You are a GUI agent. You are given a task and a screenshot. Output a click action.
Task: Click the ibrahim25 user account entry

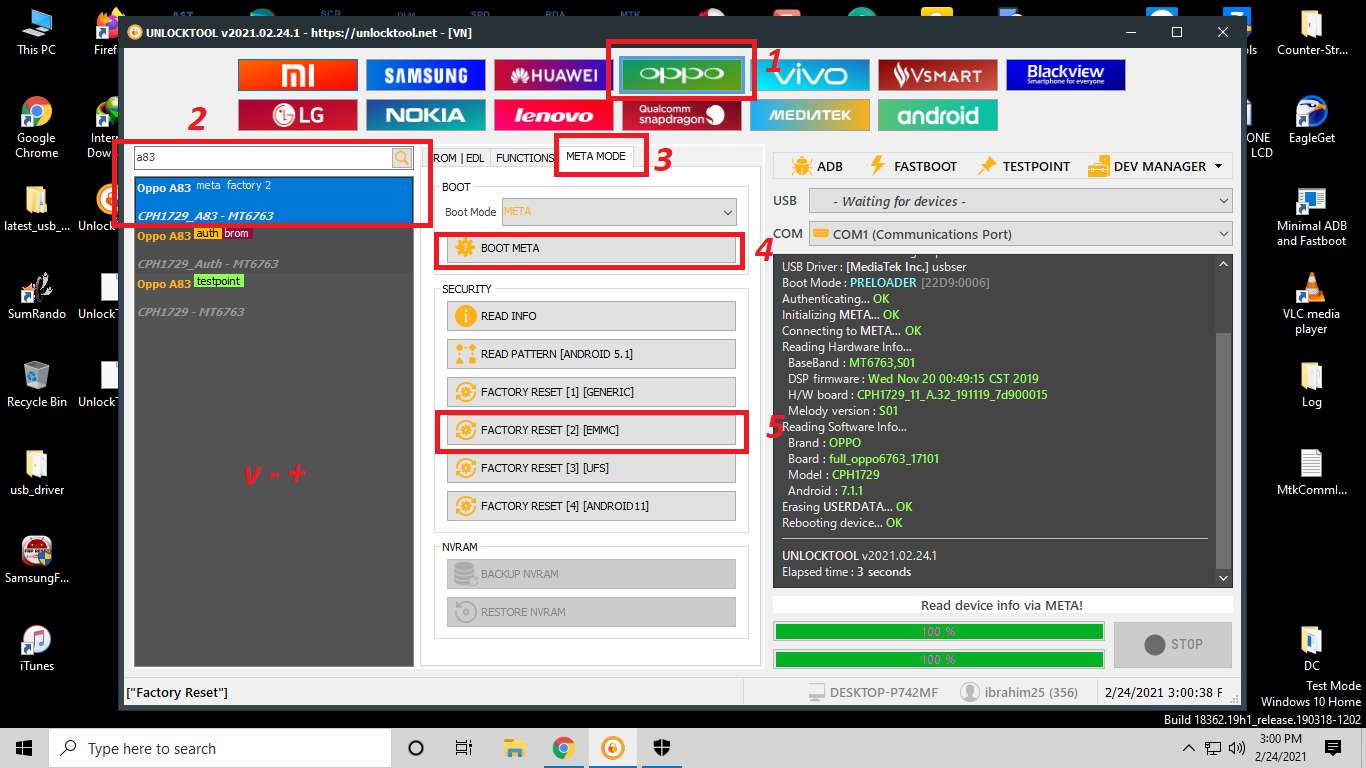coord(1019,692)
